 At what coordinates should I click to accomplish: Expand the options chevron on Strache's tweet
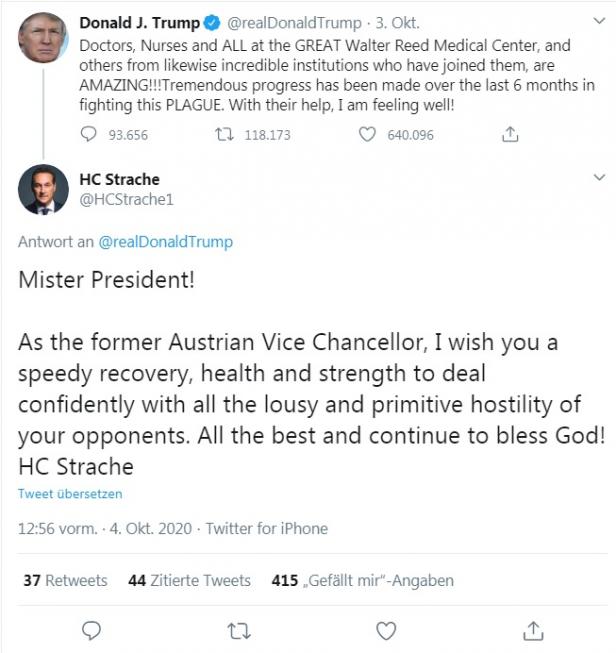click(599, 178)
